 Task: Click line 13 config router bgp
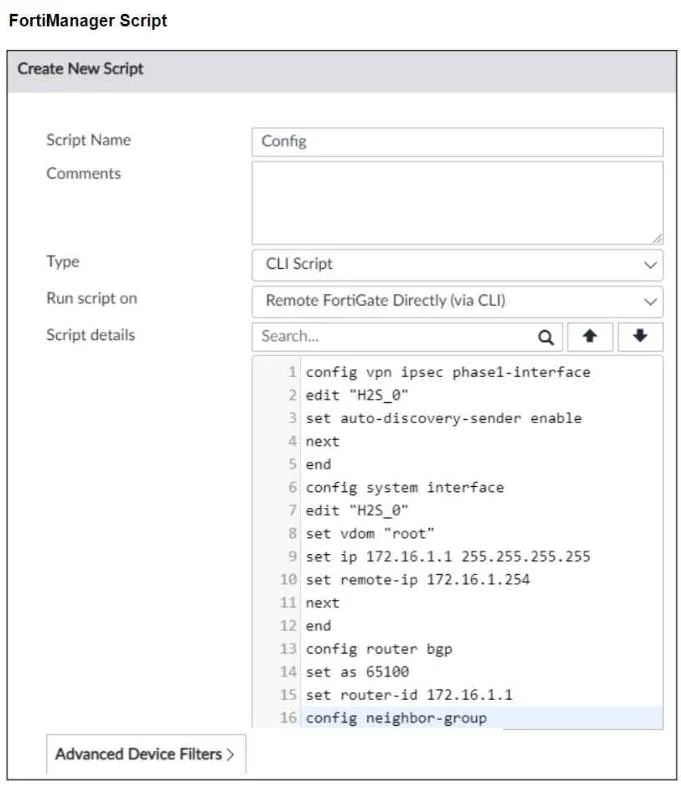(378, 649)
